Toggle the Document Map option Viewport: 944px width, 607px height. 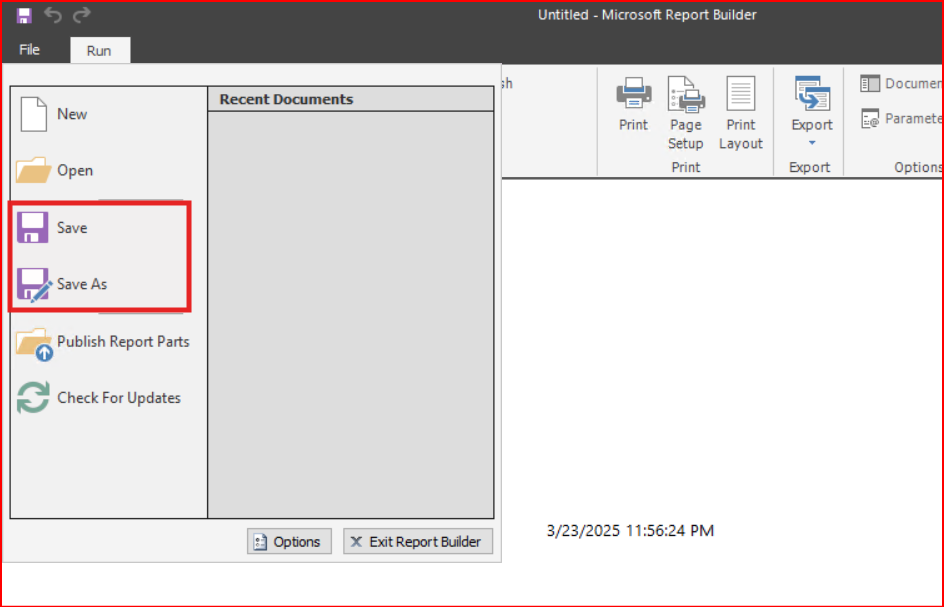point(900,84)
